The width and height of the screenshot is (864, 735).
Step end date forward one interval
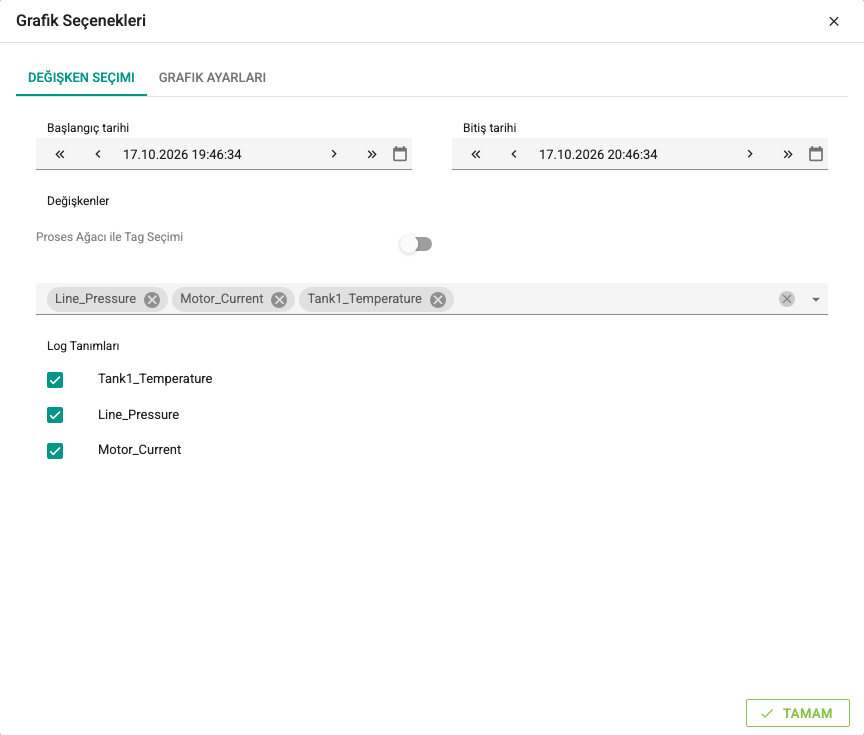(x=750, y=154)
